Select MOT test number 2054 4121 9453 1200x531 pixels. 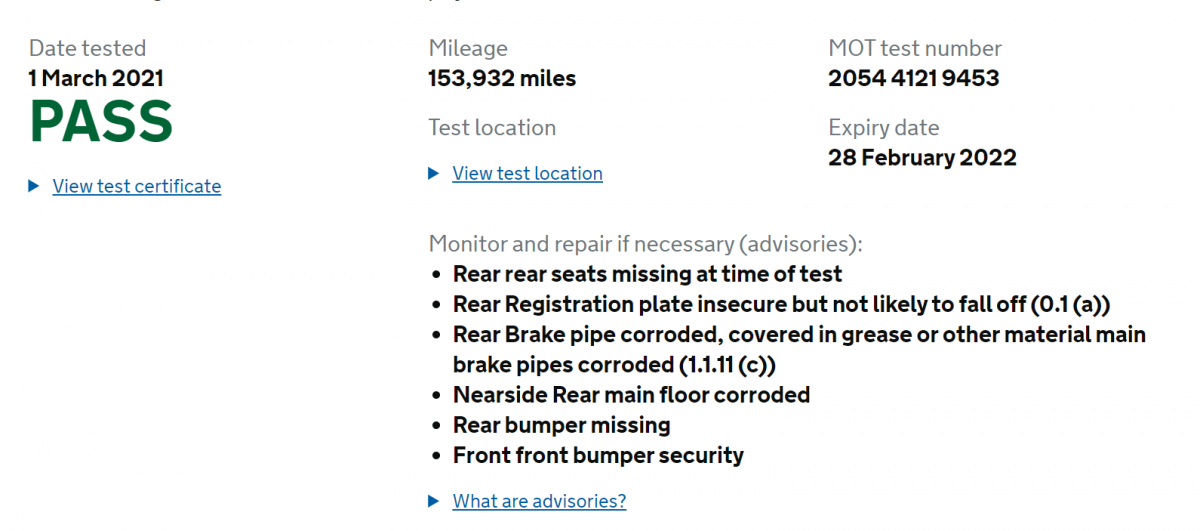click(913, 78)
